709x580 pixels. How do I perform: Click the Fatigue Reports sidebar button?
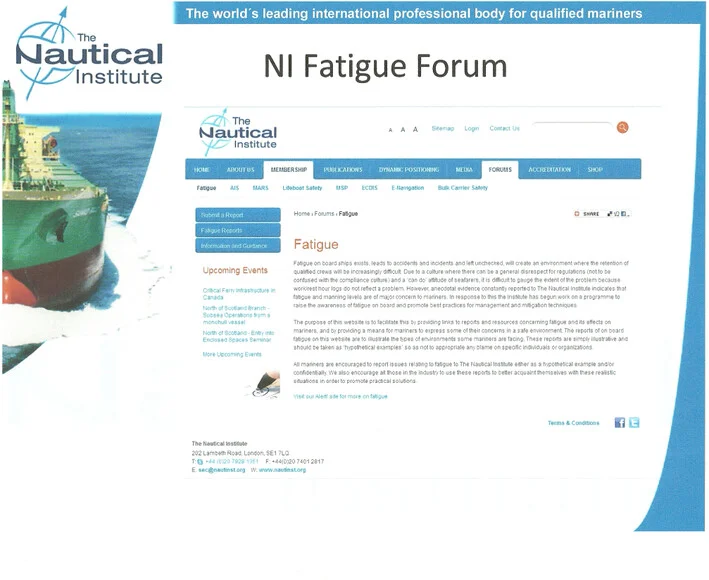tap(238, 230)
